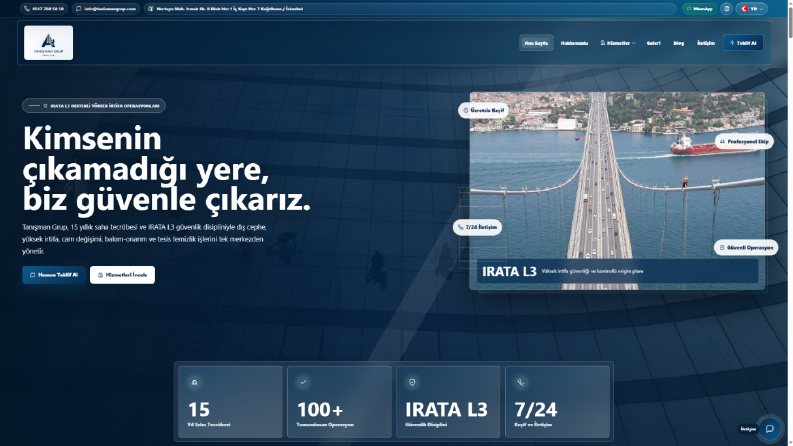Click the info email address pill
This screenshot has width=793, height=446.
click(x=106, y=9)
